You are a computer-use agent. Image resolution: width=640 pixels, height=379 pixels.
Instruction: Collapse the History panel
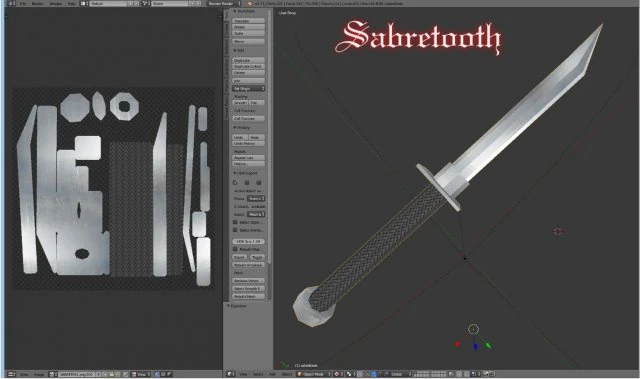point(234,128)
